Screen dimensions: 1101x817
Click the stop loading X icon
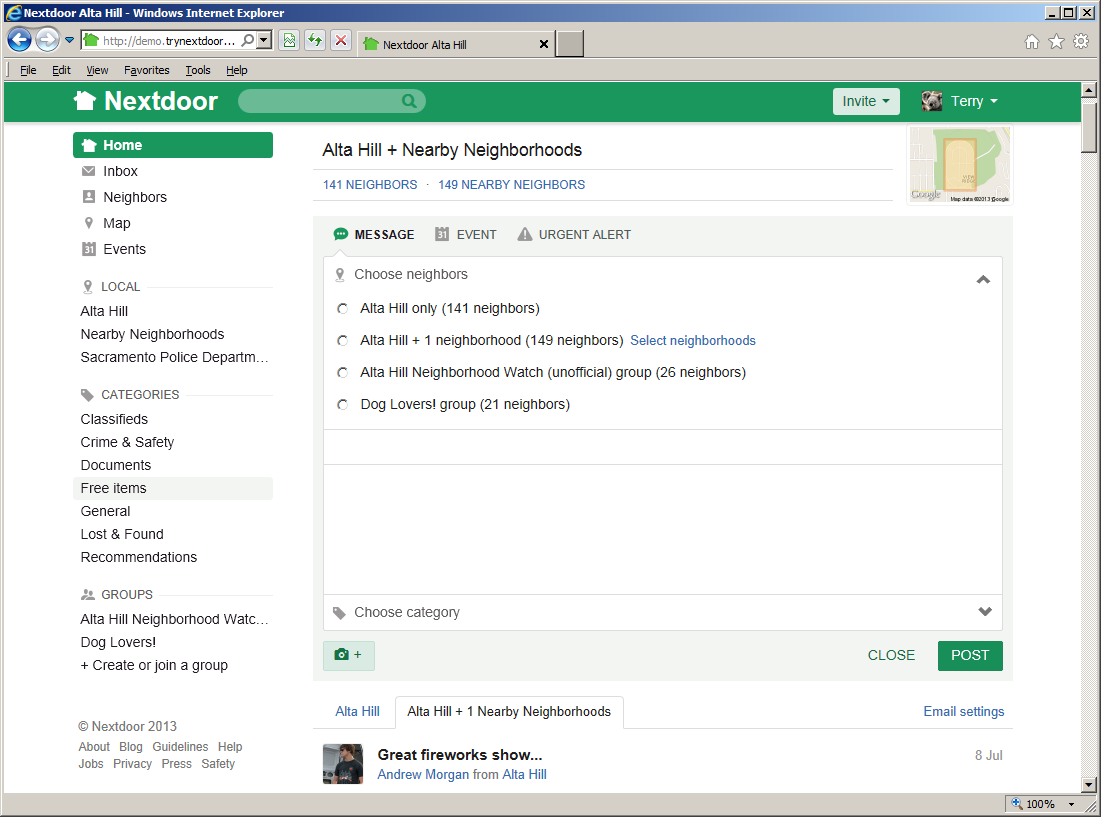pos(340,40)
